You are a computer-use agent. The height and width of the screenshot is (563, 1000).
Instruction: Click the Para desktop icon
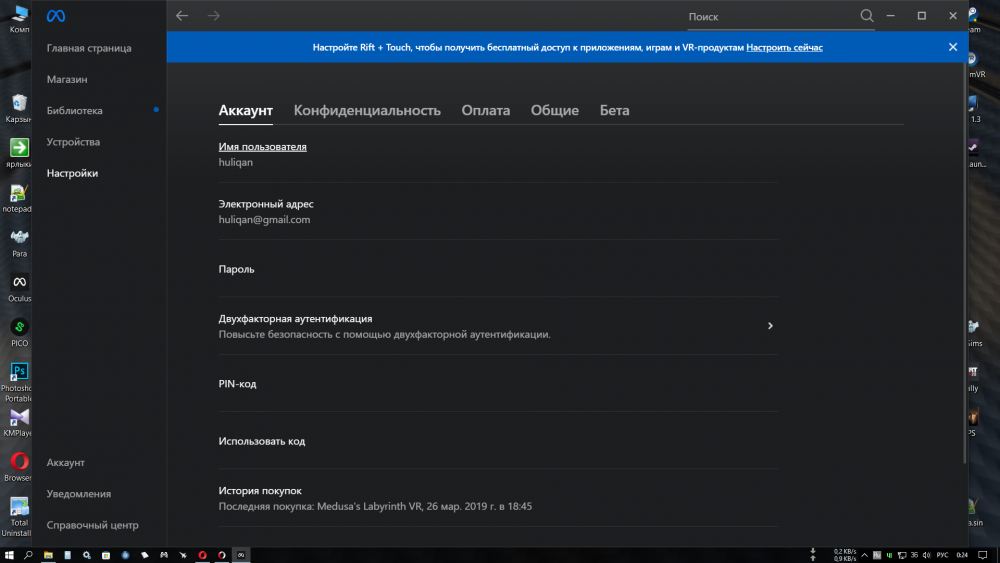[19, 243]
